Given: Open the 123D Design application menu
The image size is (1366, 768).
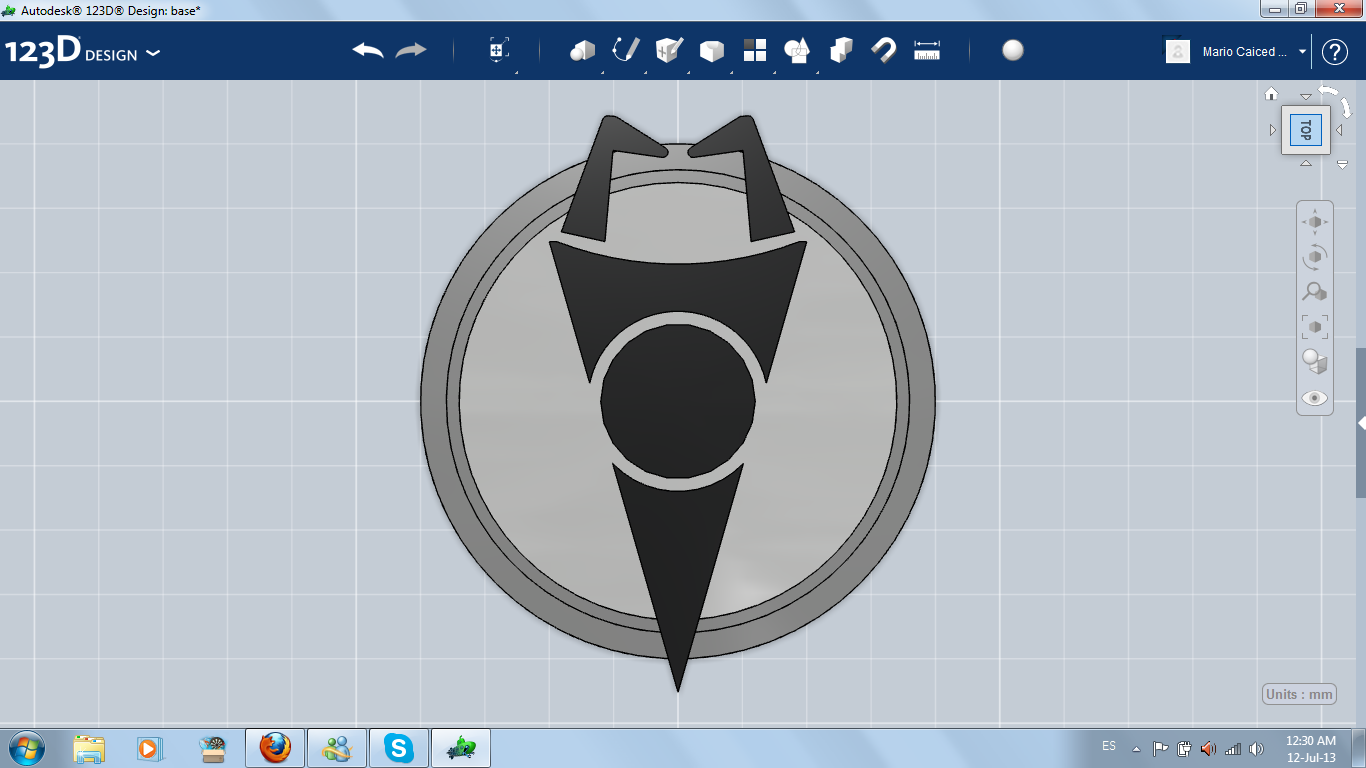Looking at the screenshot, I should click(82, 52).
